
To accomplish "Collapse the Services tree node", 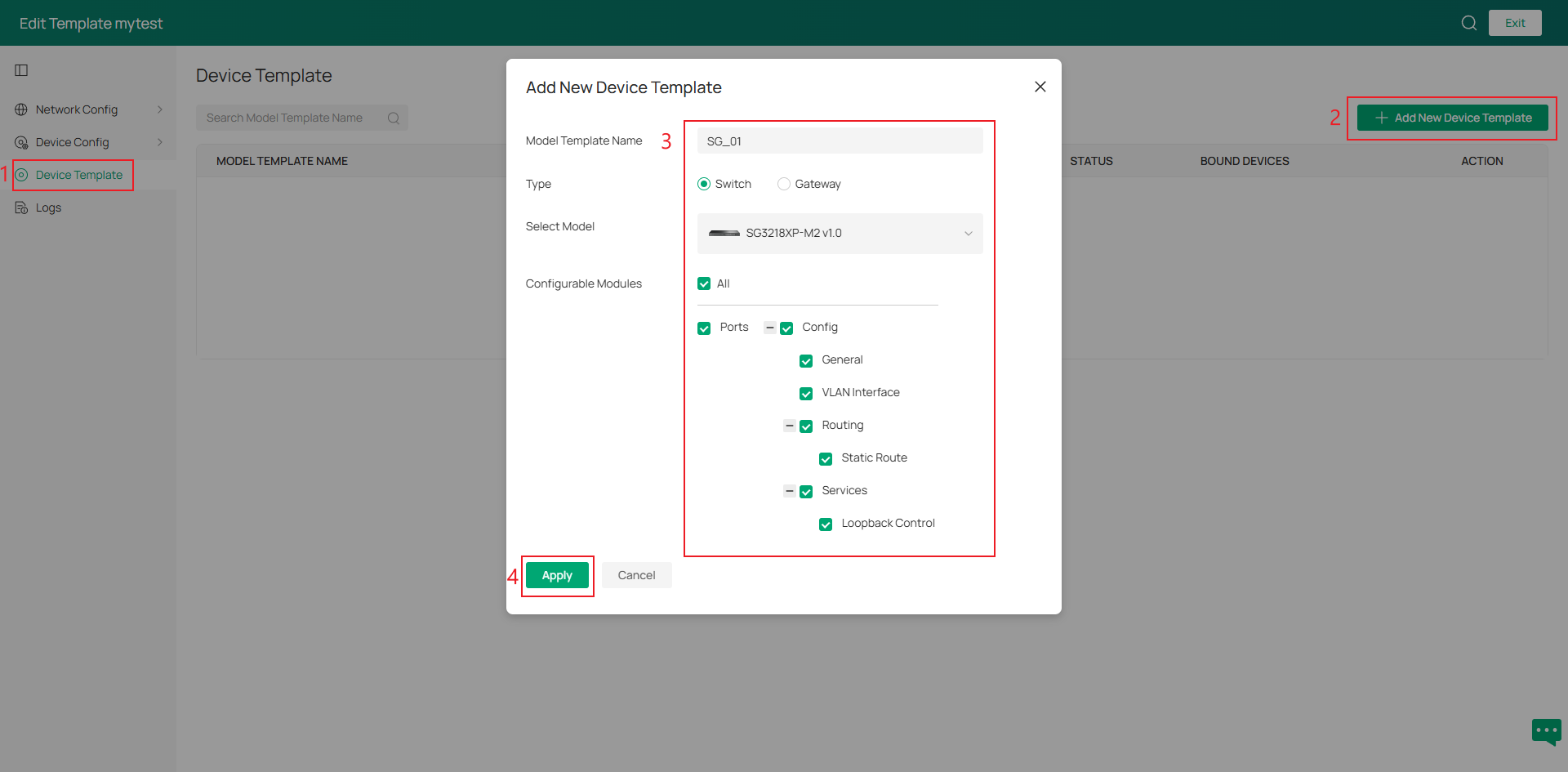I will pos(789,491).
